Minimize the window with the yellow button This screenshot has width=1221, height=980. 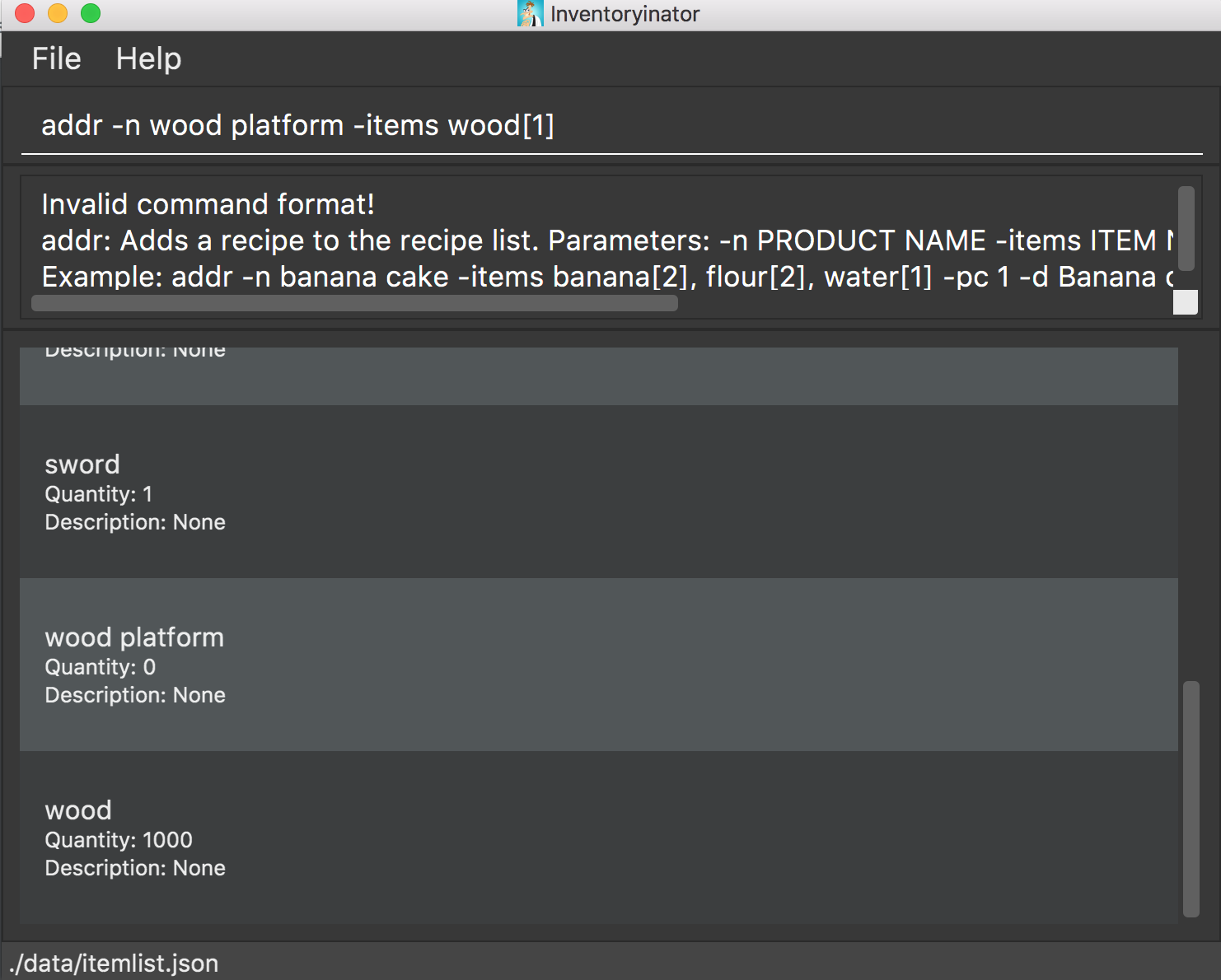pyautogui.click(x=58, y=13)
